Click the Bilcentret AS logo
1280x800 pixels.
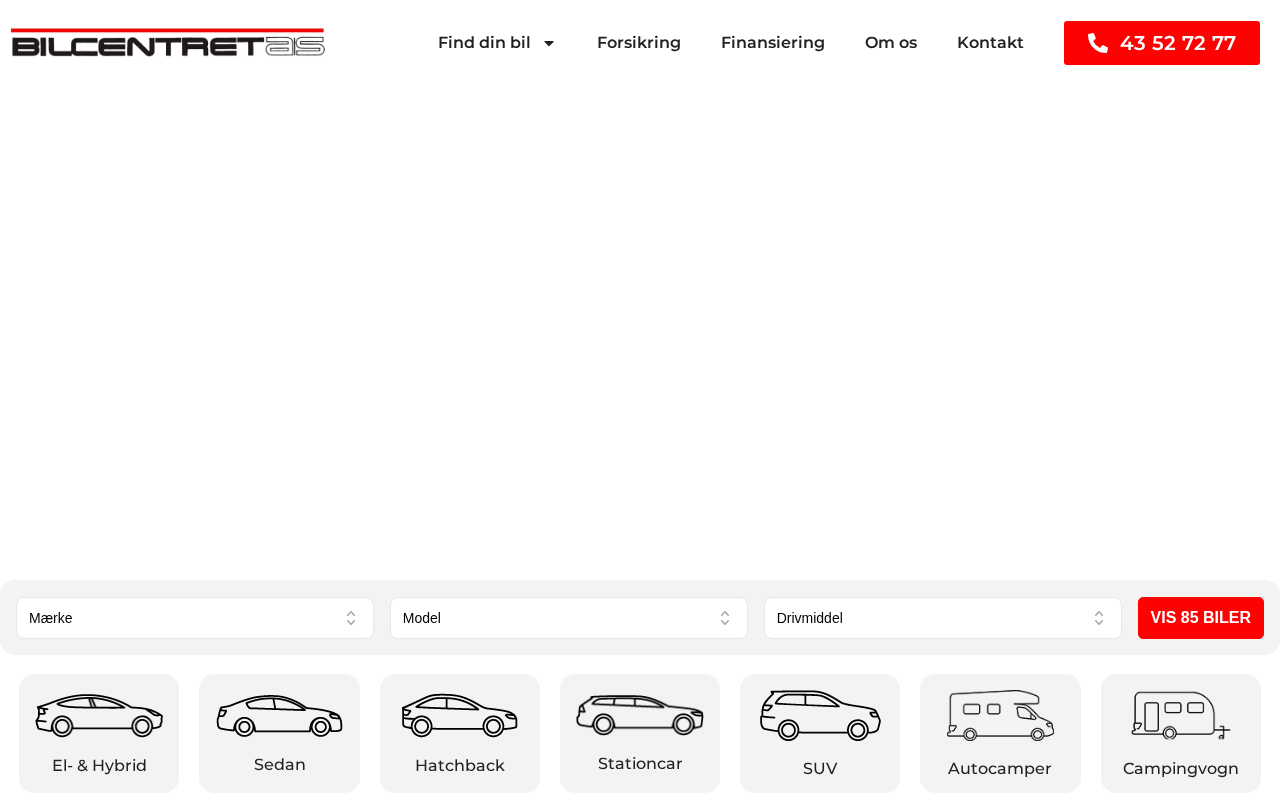pyautogui.click(x=168, y=43)
